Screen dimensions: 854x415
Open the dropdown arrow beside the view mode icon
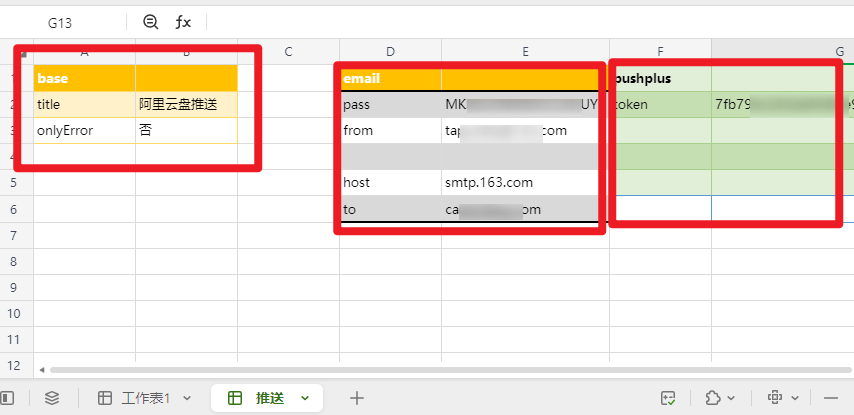point(795,398)
